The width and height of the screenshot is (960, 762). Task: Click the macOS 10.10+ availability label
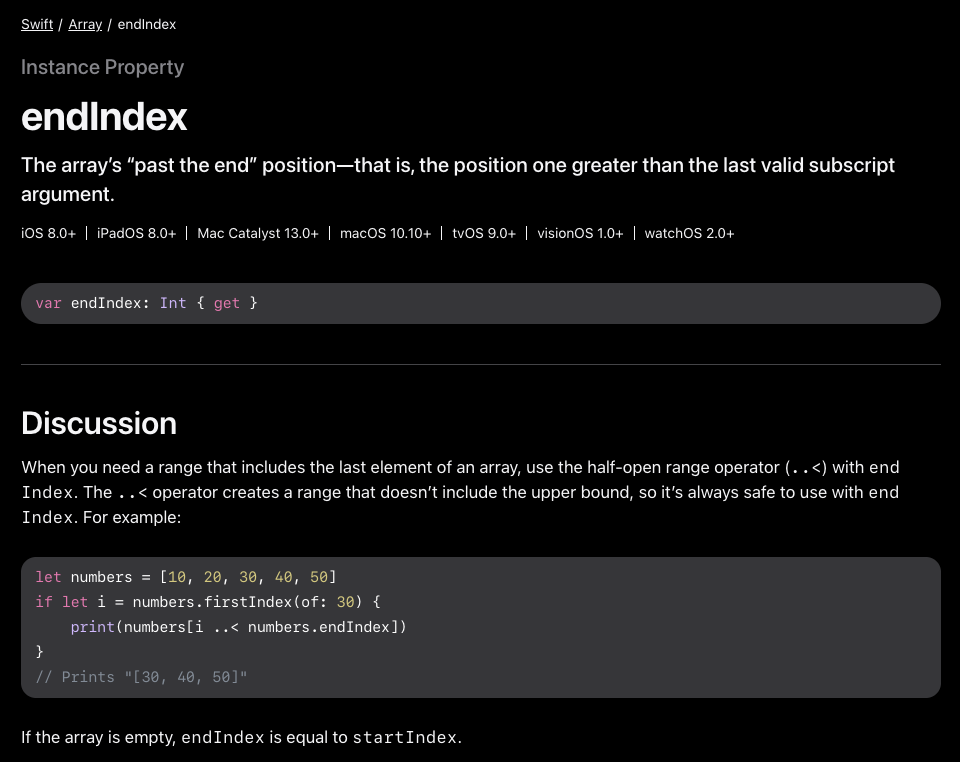[x=385, y=233]
